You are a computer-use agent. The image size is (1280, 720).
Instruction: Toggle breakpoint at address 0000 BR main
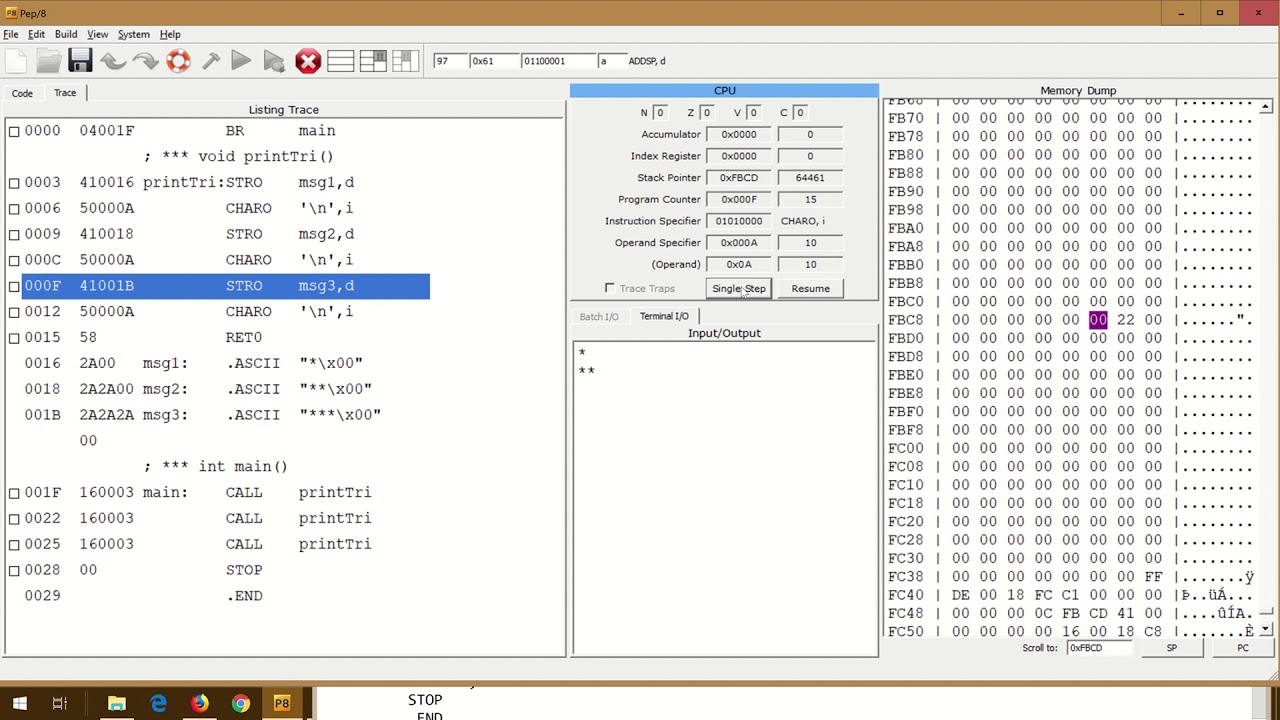(x=14, y=131)
